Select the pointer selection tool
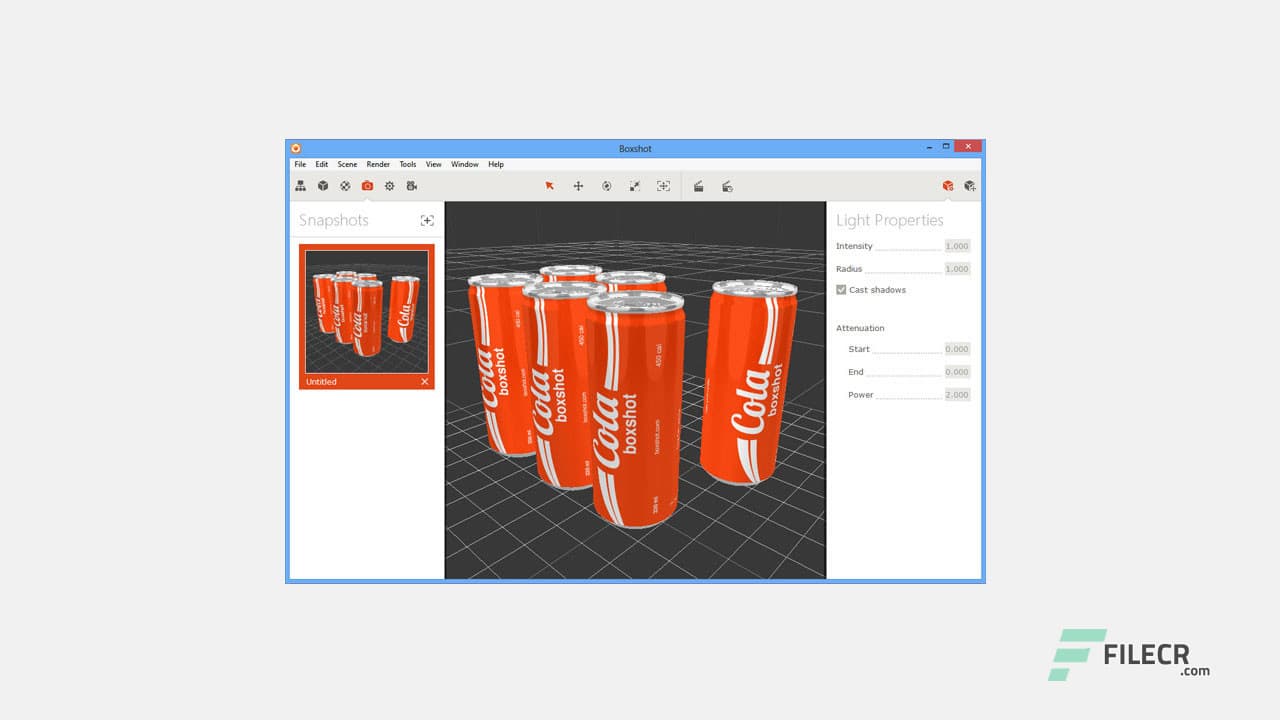1280x720 pixels. 549,186
